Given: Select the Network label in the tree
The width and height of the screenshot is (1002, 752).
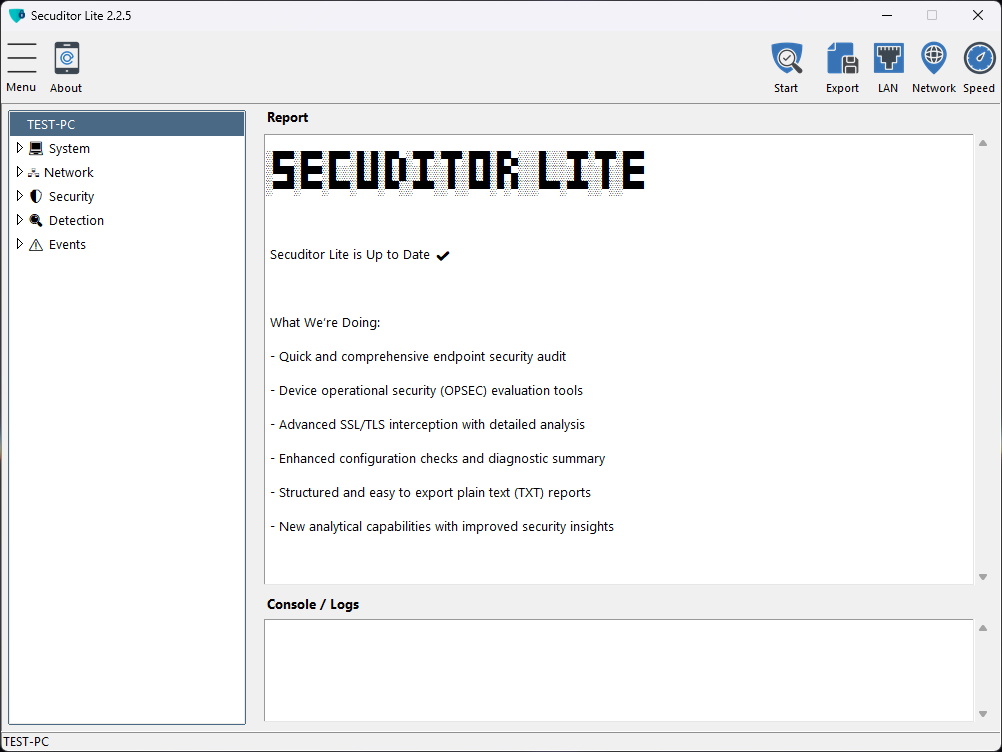Looking at the screenshot, I should click(x=68, y=173).
